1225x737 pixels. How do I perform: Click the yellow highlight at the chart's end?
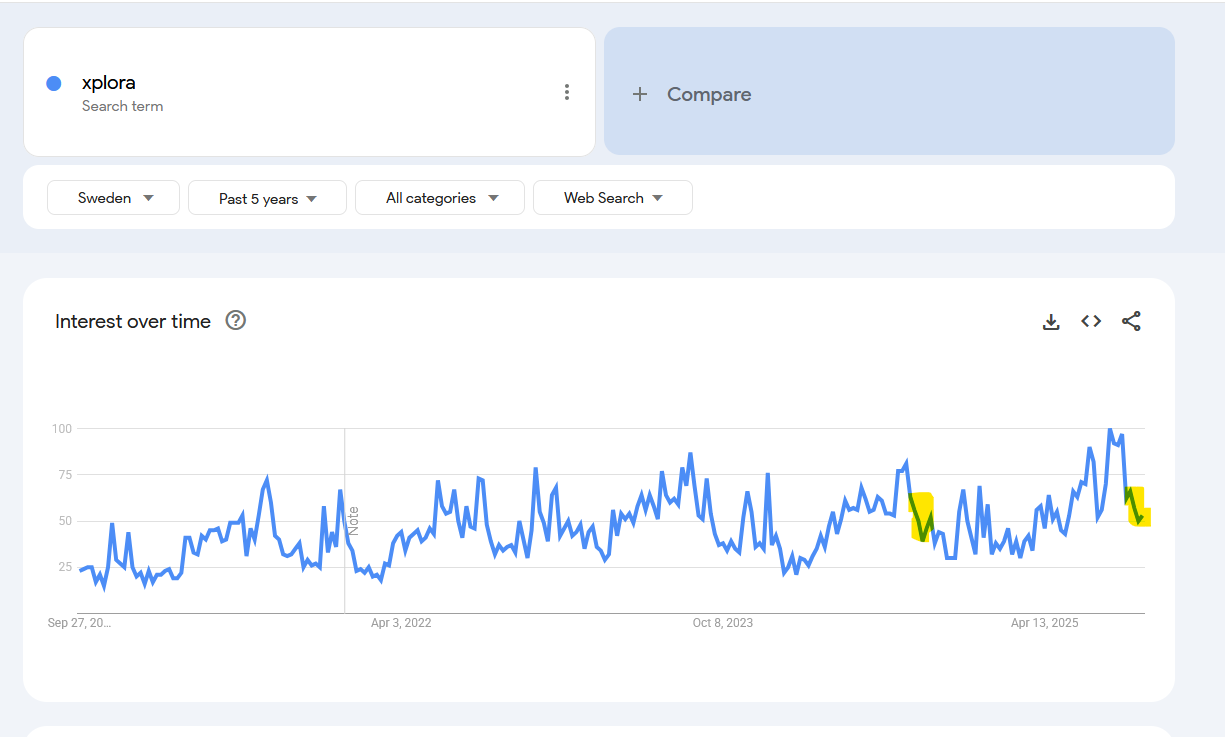click(x=1138, y=507)
